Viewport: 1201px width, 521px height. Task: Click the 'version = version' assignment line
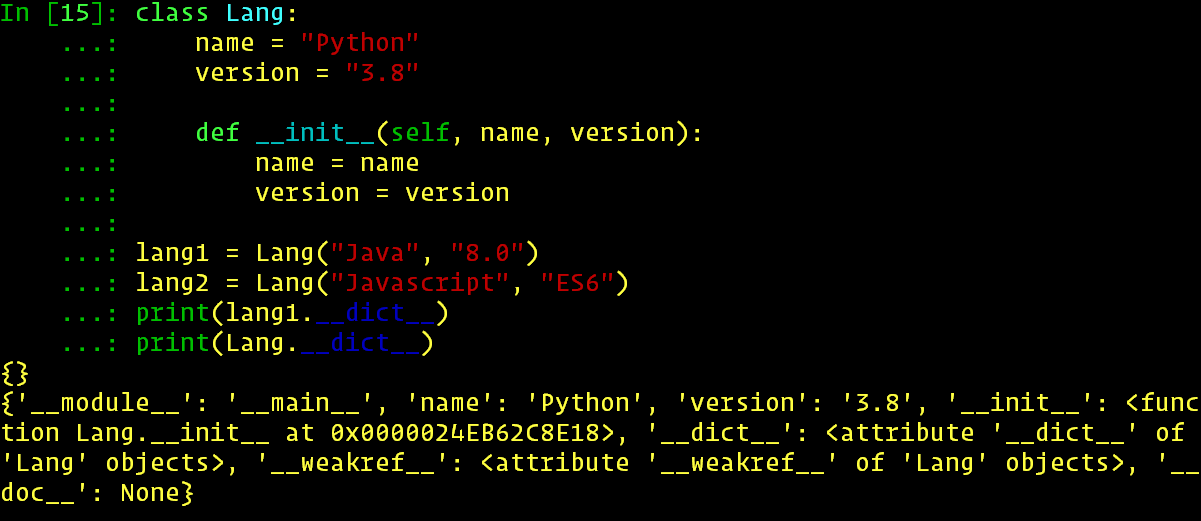click(x=382, y=193)
